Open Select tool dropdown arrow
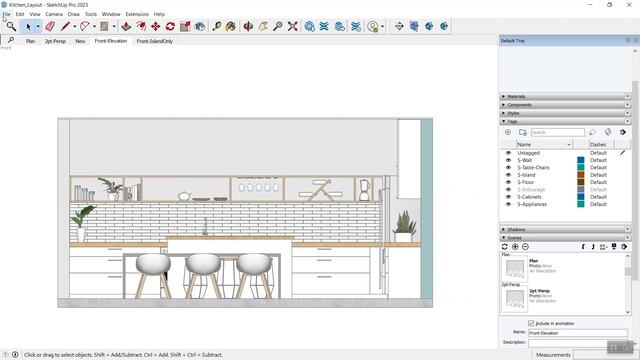The height and width of the screenshot is (360, 640). click(x=38, y=27)
